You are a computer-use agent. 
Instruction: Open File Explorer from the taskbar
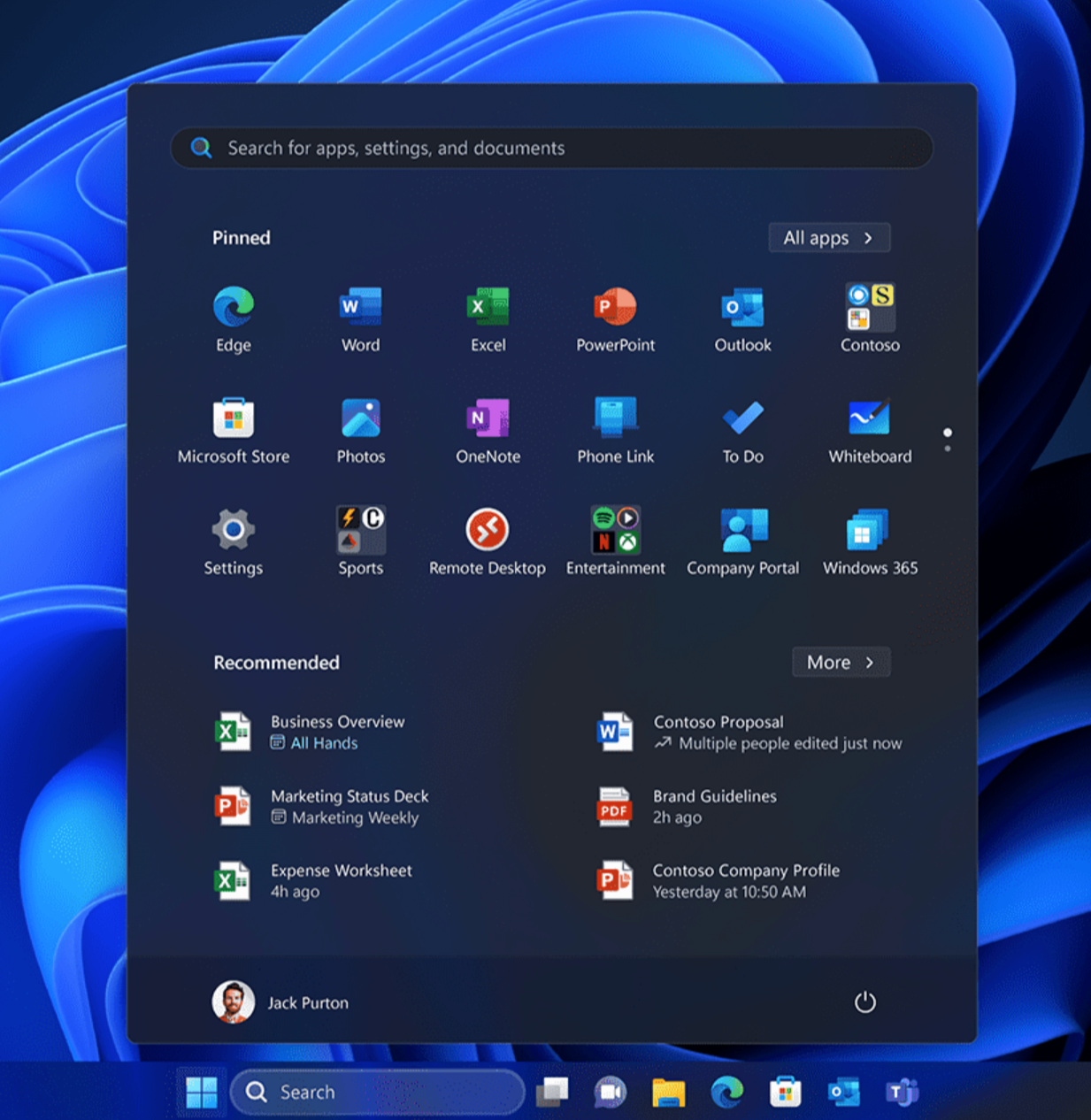pos(669,1093)
